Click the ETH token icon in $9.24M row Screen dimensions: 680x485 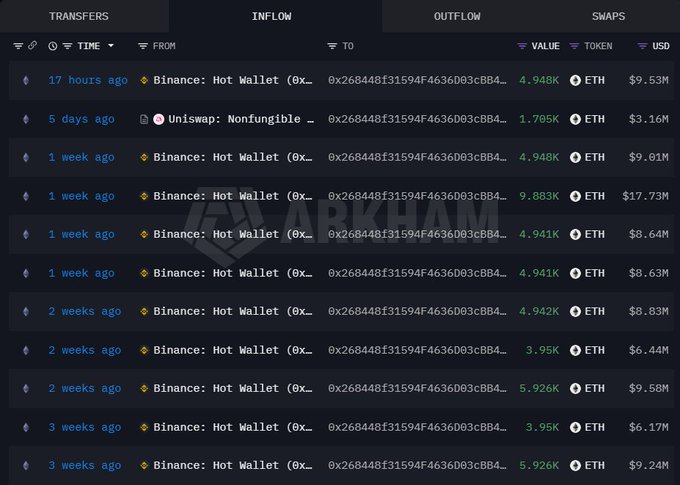click(x=575, y=465)
